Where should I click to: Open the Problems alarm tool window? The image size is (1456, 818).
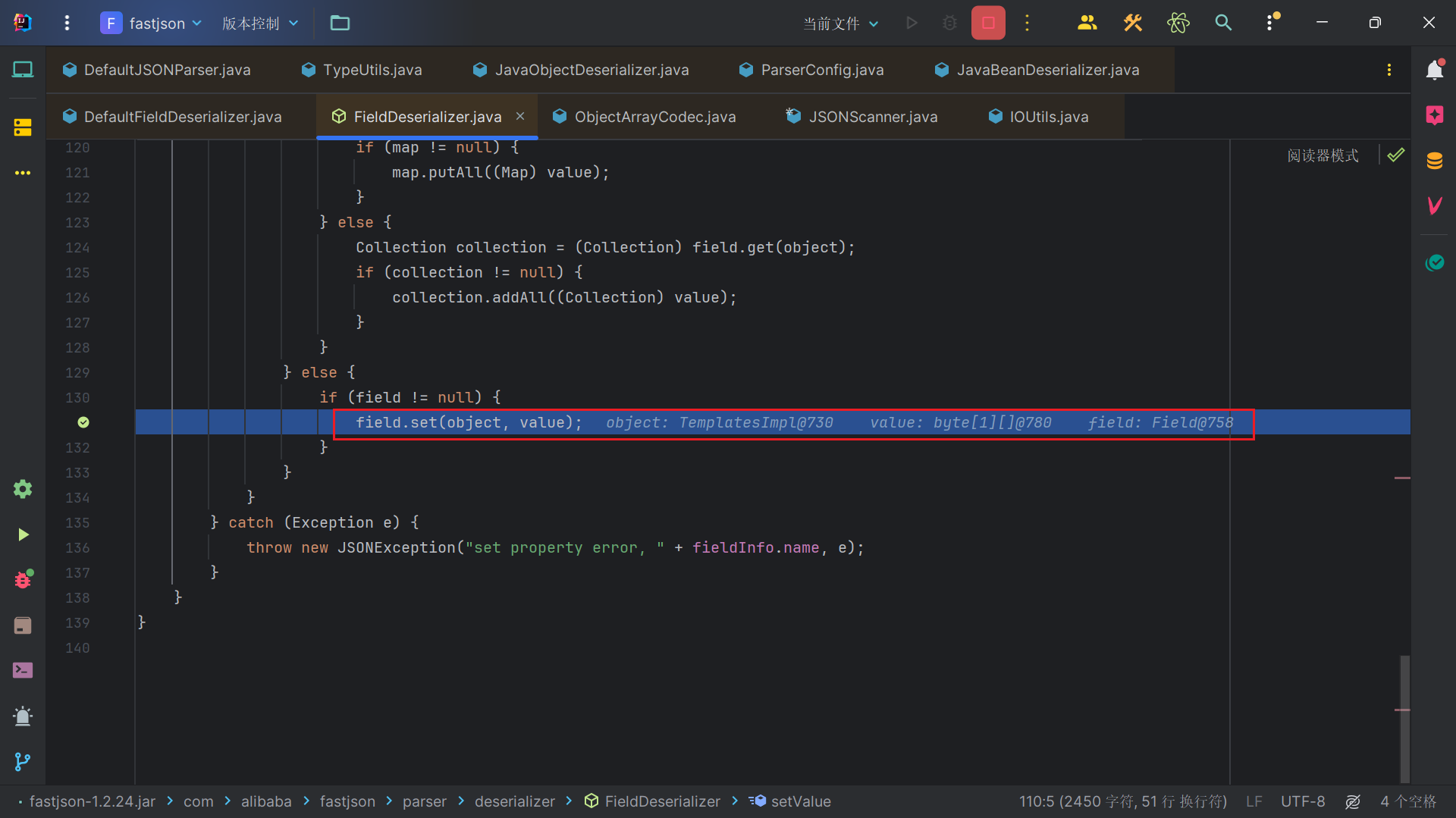click(x=23, y=716)
